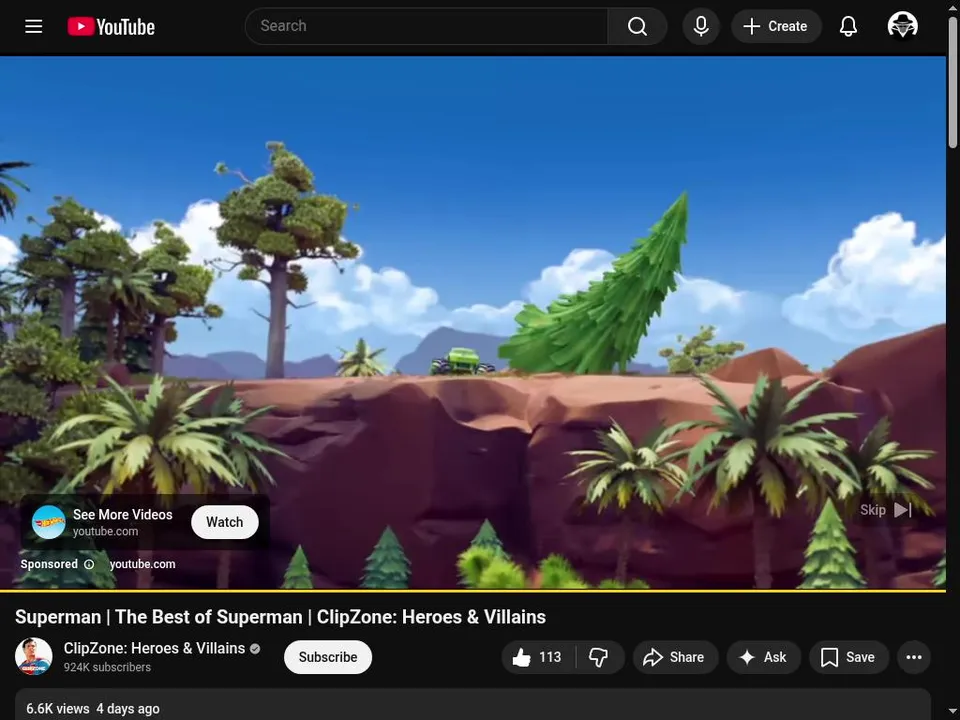Image resolution: width=960 pixels, height=720 pixels.
Task: Like the video with thumbs up
Action: [x=538, y=657]
